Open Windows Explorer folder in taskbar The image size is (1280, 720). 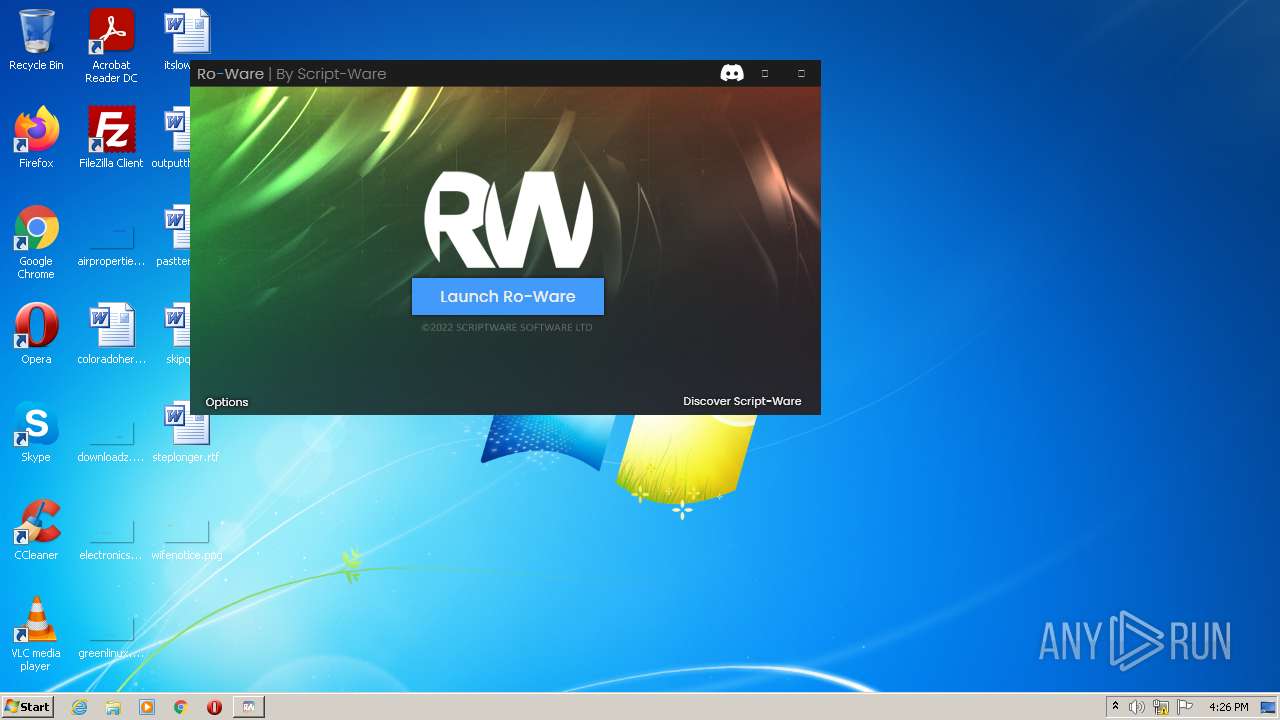(x=113, y=707)
